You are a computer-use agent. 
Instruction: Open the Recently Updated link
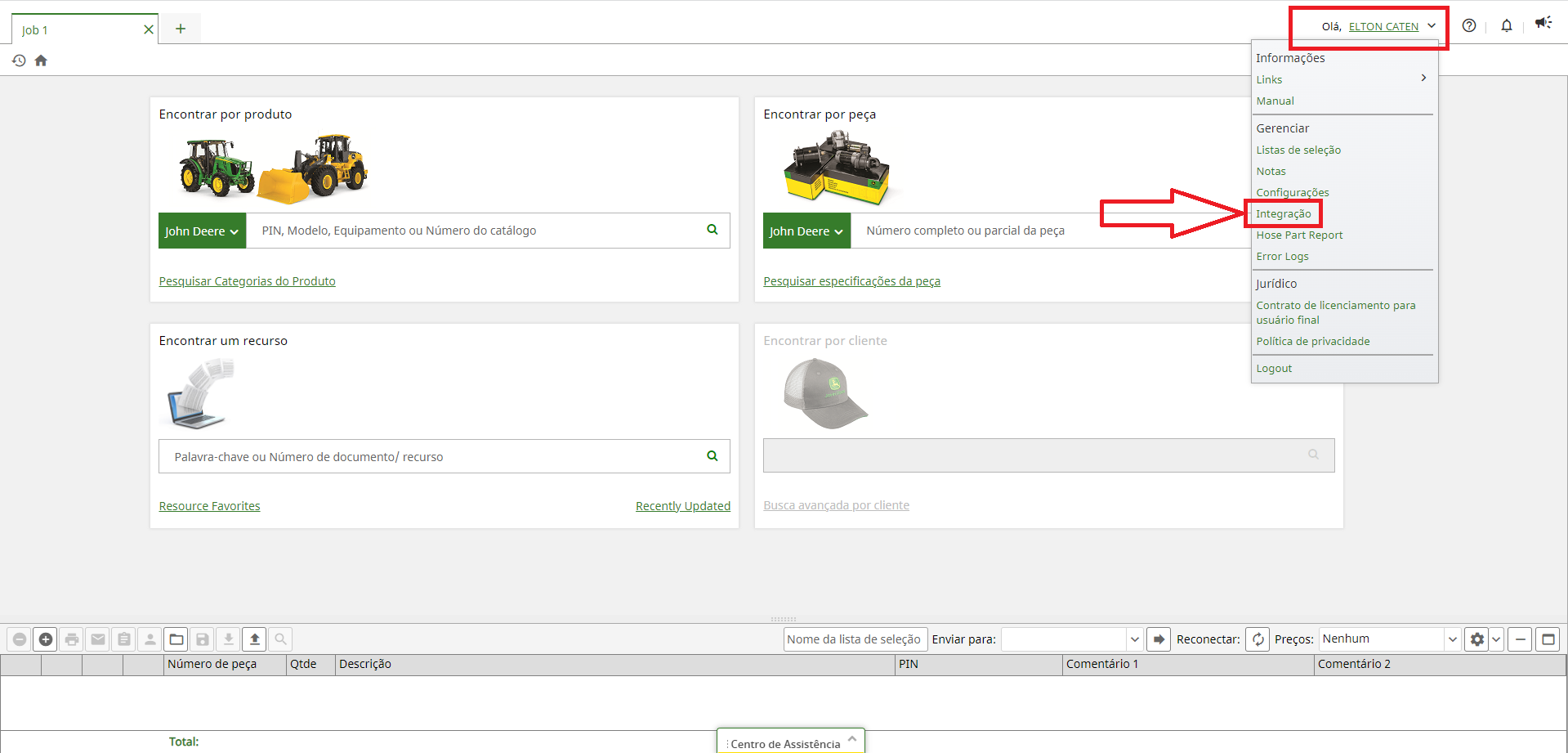click(683, 505)
